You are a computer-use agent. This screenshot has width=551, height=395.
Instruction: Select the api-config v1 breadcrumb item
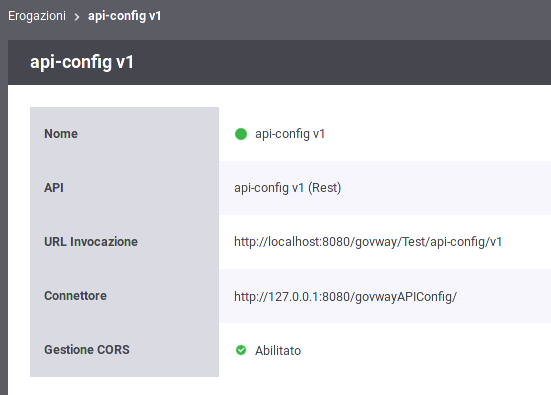pyautogui.click(x=124, y=16)
